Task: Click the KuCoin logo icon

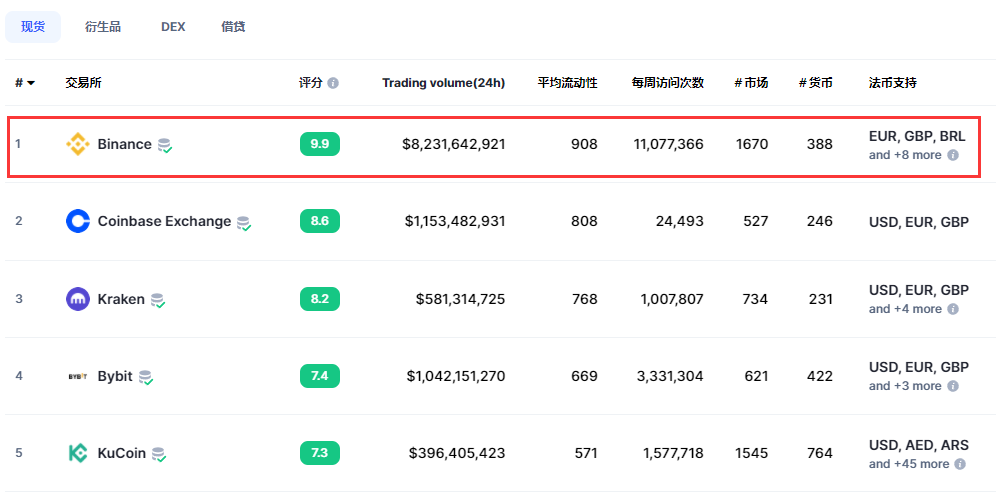Action: coord(77,453)
